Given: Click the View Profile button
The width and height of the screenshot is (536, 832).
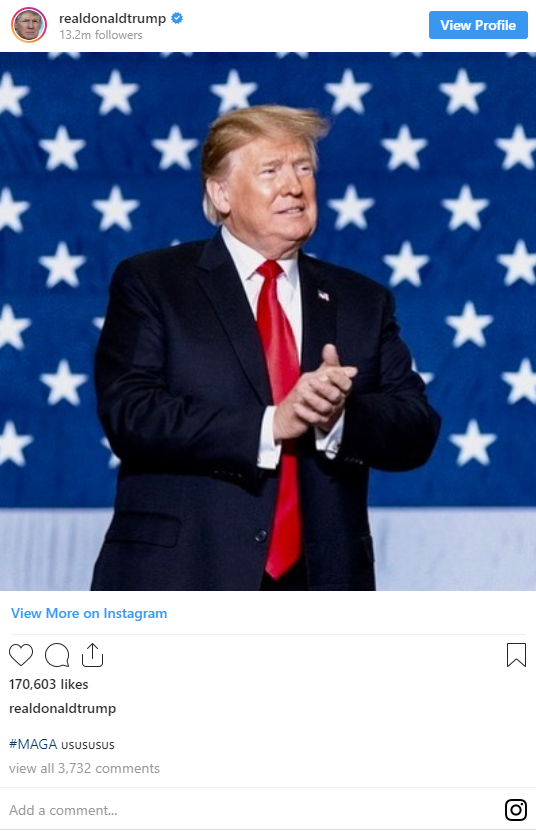Looking at the screenshot, I should tap(478, 25).
